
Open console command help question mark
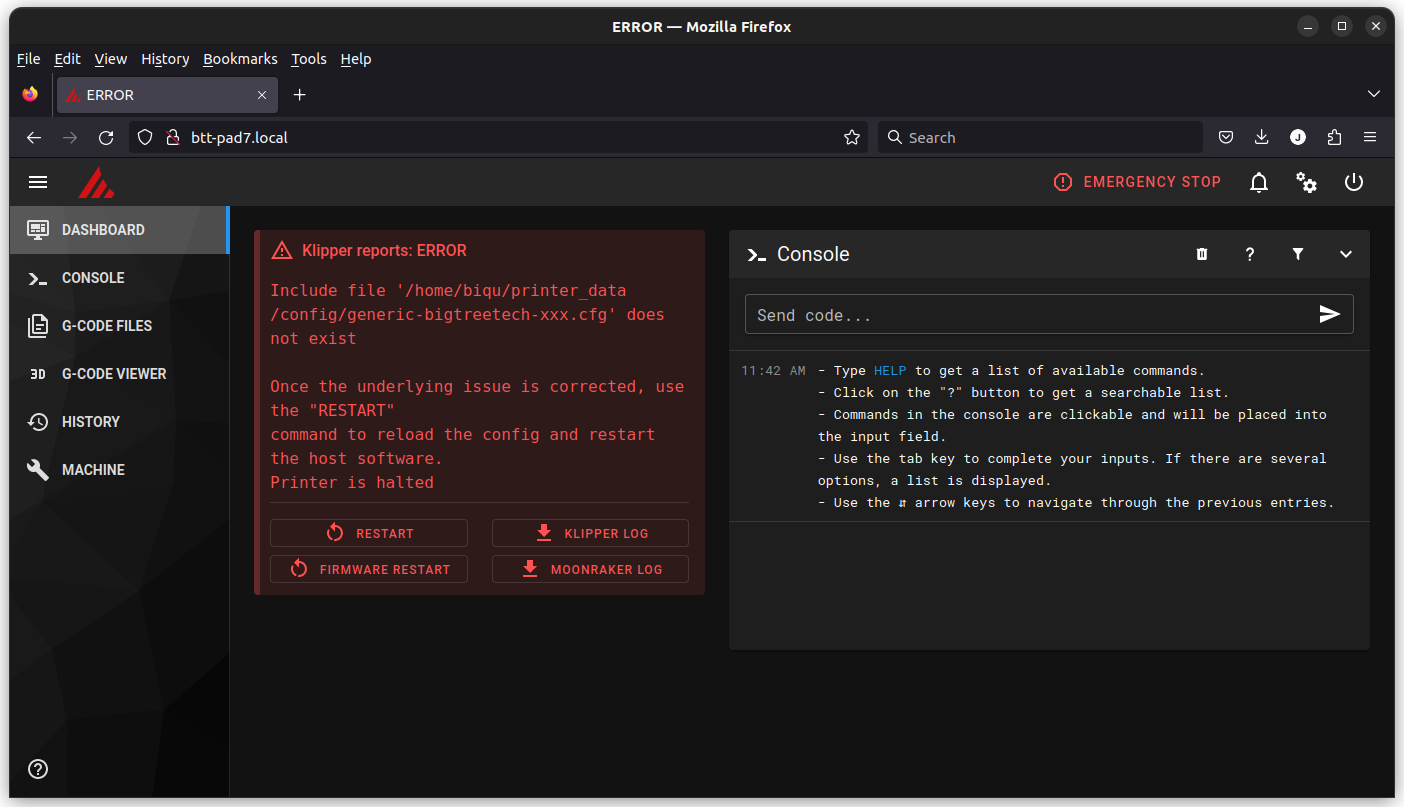click(x=1250, y=254)
